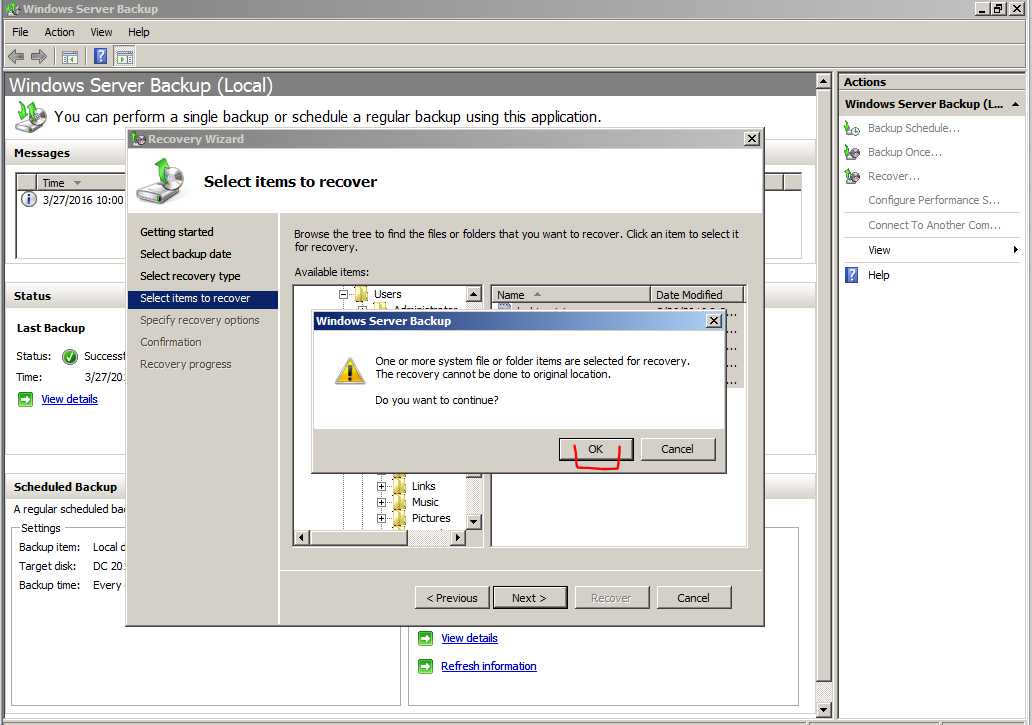Click tree horizontal scrollbar right arrow

click(458, 538)
